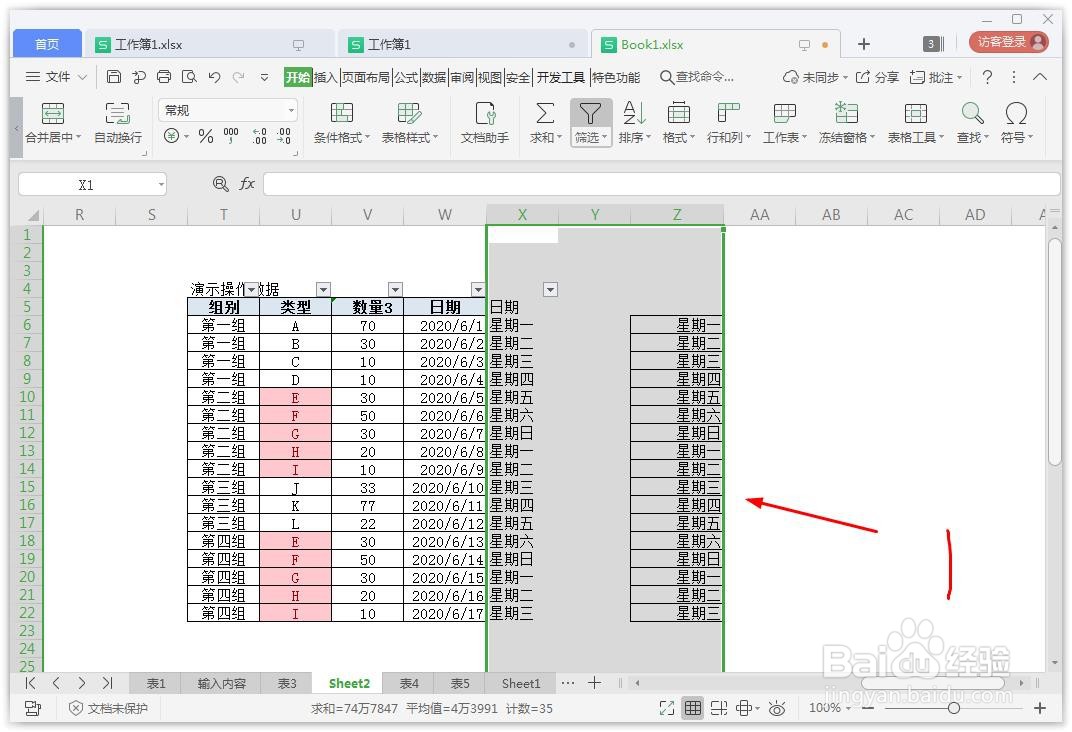Open the 文件 menu
The image size is (1072, 732).
coord(56,77)
